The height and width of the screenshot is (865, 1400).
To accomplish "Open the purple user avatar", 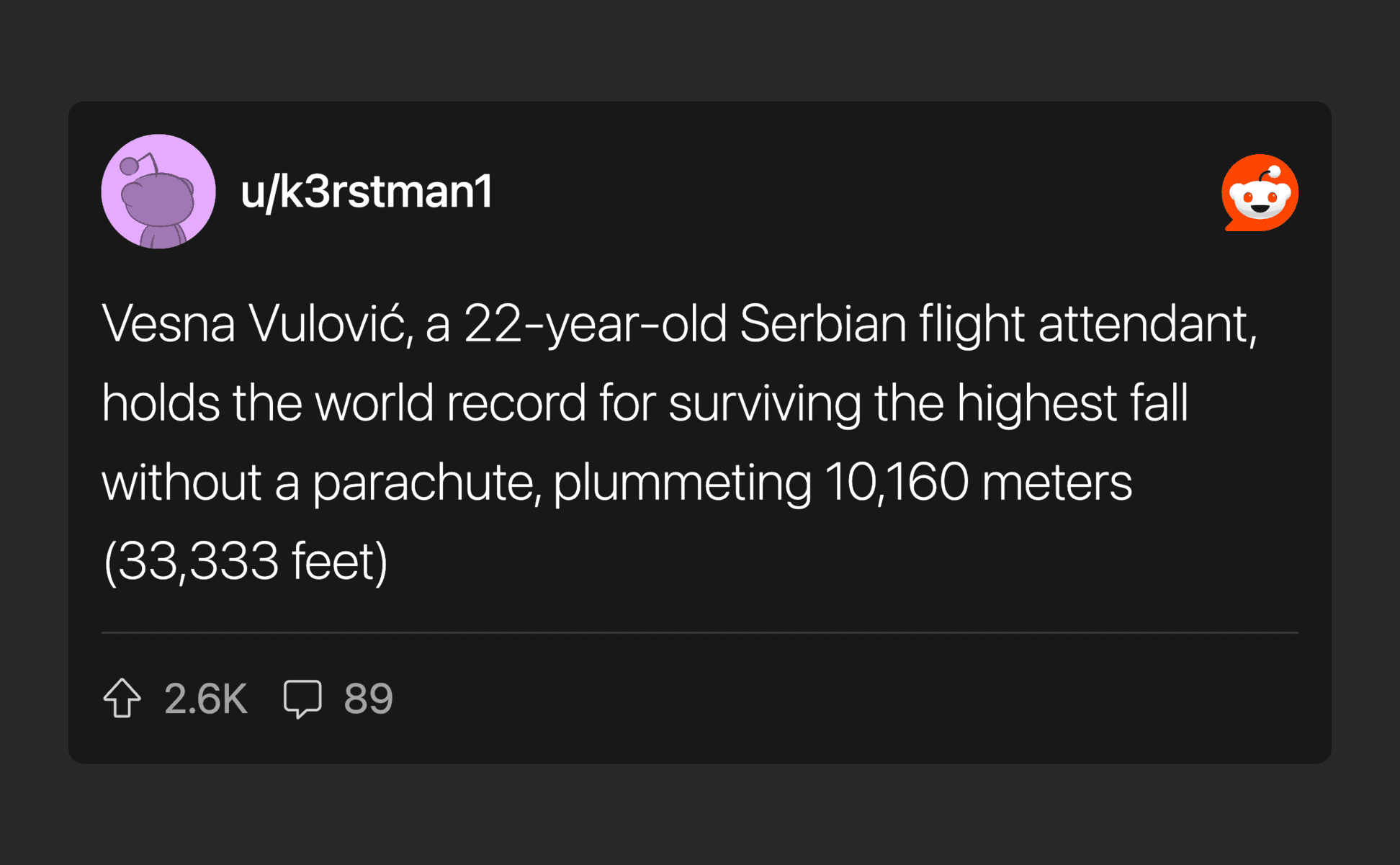I will (158, 192).
